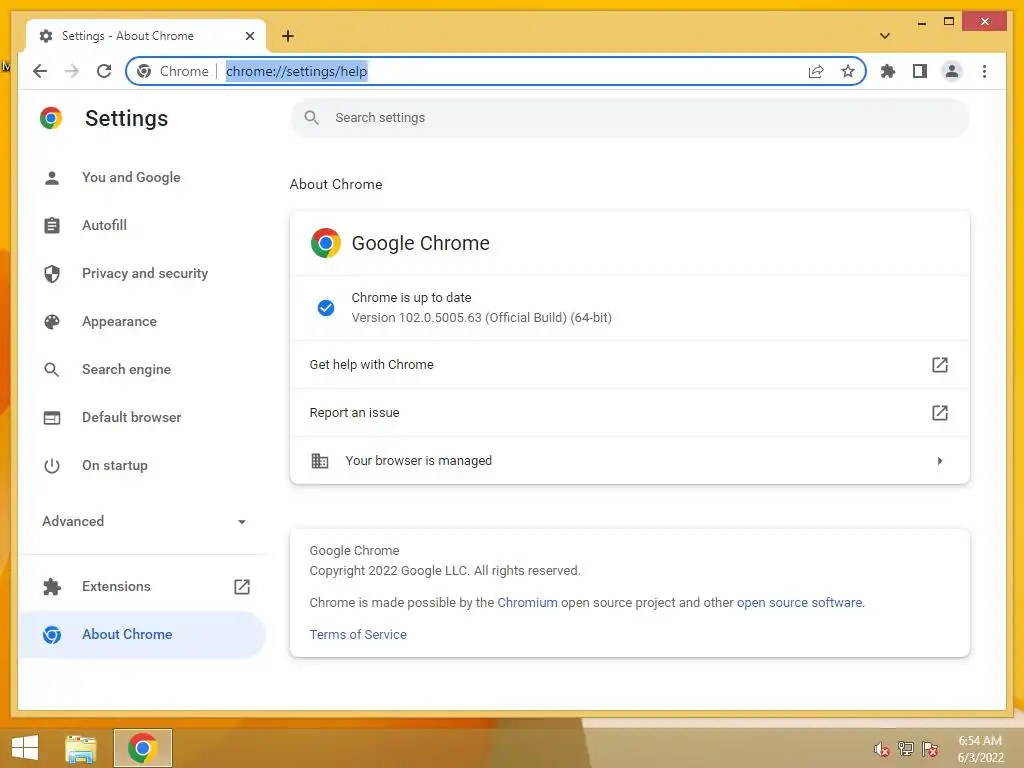Open the tab search chevron

[885, 36]
